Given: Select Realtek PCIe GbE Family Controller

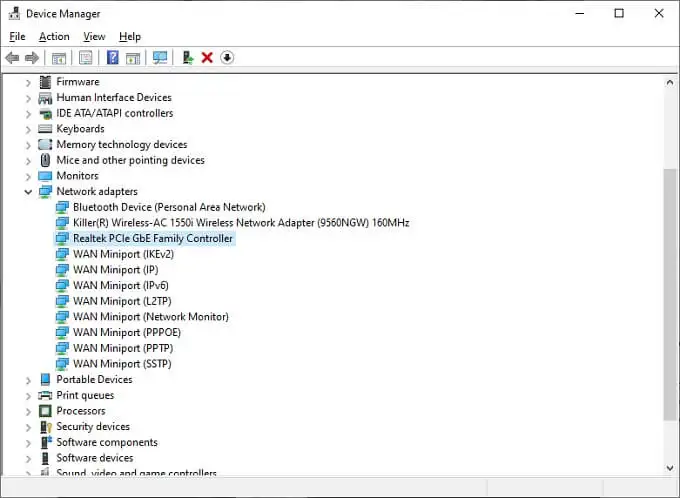Looking at the screenshot, I should (x=153, y=238).
